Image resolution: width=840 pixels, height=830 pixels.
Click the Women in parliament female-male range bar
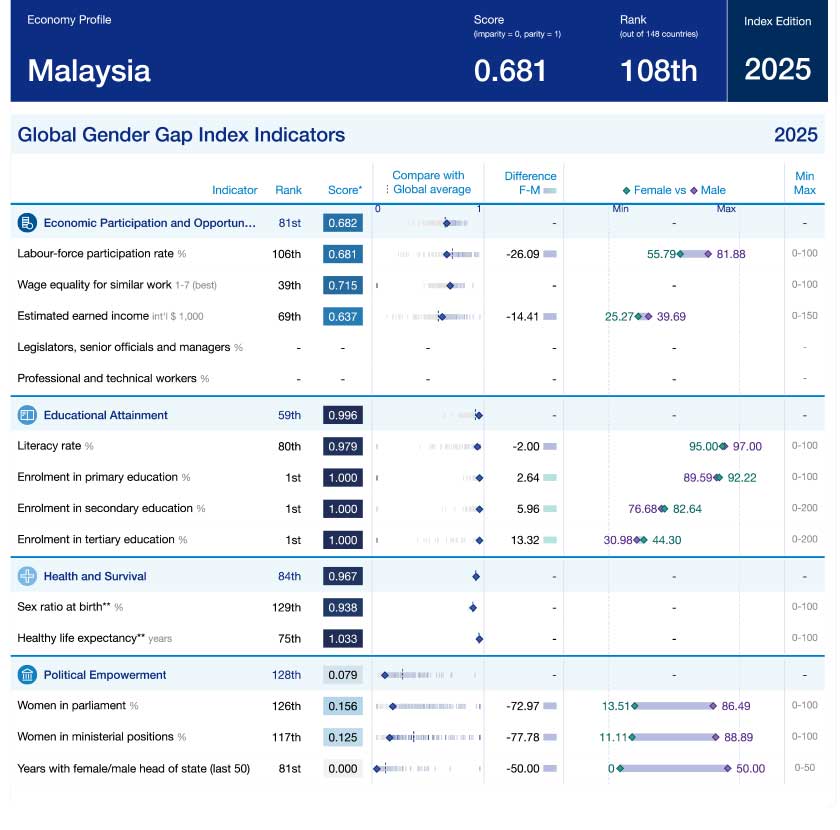[x=673, y=706]
